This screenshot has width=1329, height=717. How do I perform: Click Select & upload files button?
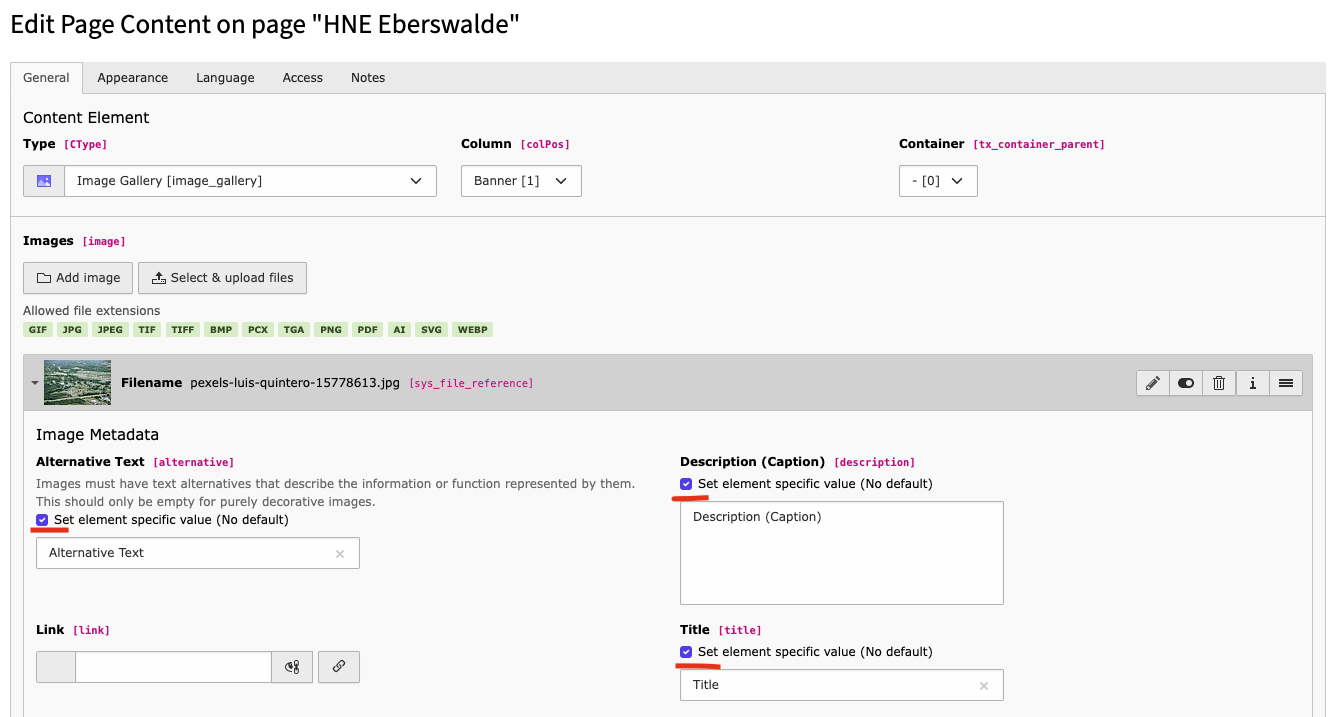point(222,278)
